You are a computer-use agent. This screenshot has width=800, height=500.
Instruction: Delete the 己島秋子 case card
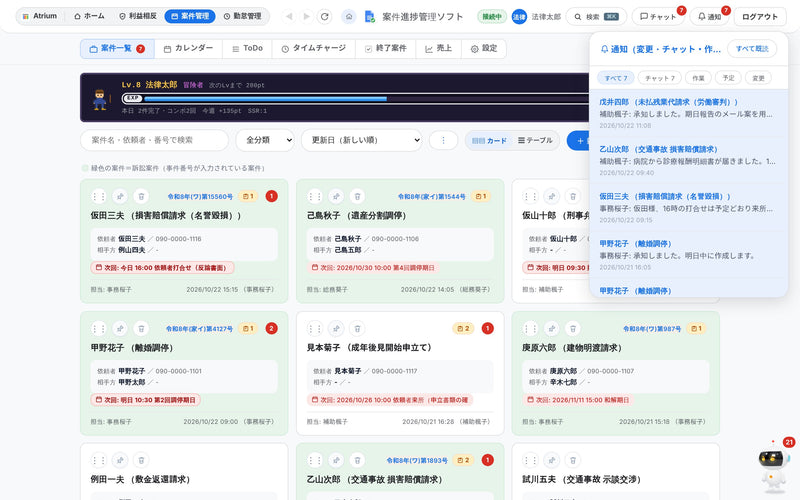pyautogui.click(x=357, y=196)
